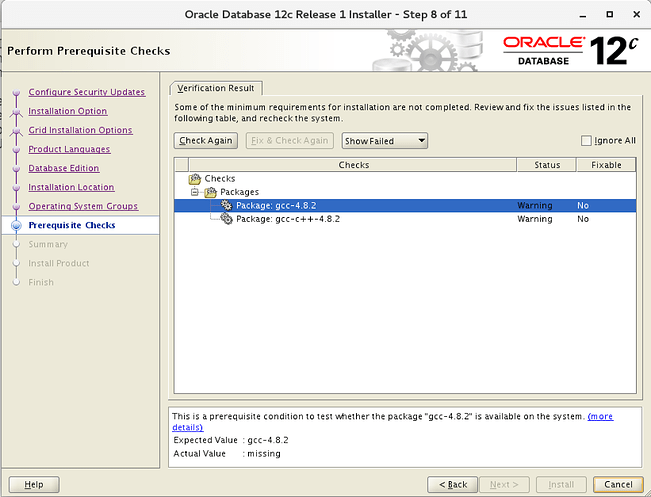Click the disabled Summary step
This screenshot has width=651, height=497.
pyautogui.click(x=48, y=245)
